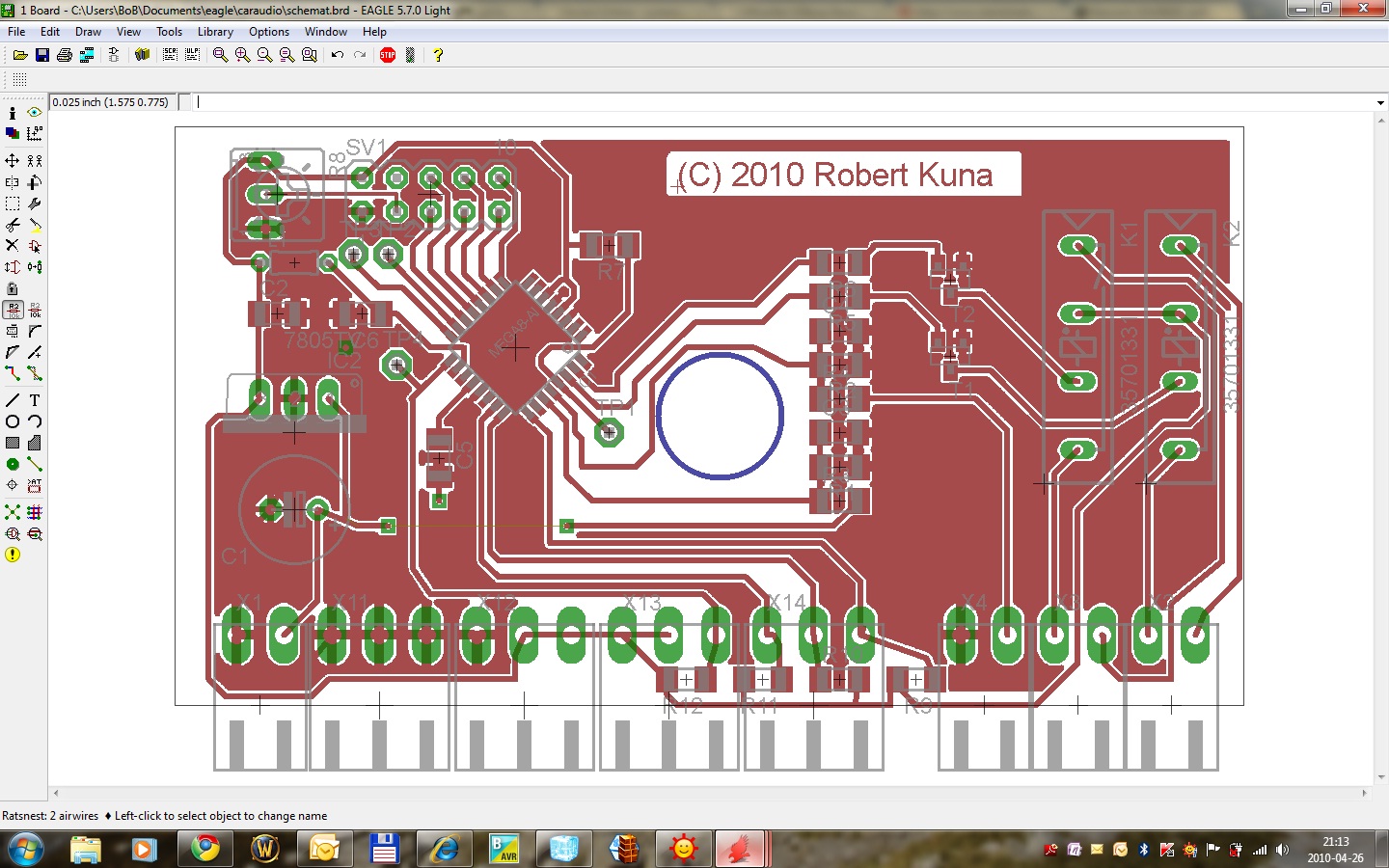Click the Zoom to Fit magnifier

tap(220, 55)
